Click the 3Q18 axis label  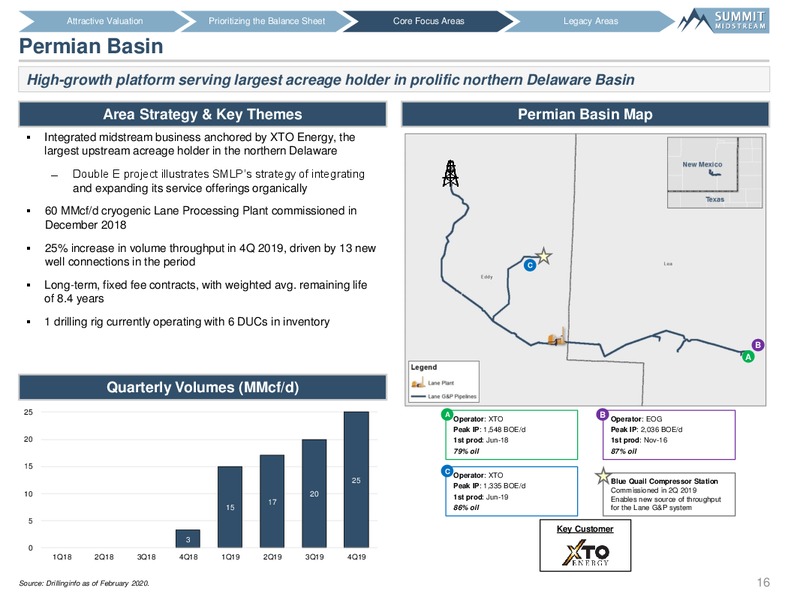(146, 557)
